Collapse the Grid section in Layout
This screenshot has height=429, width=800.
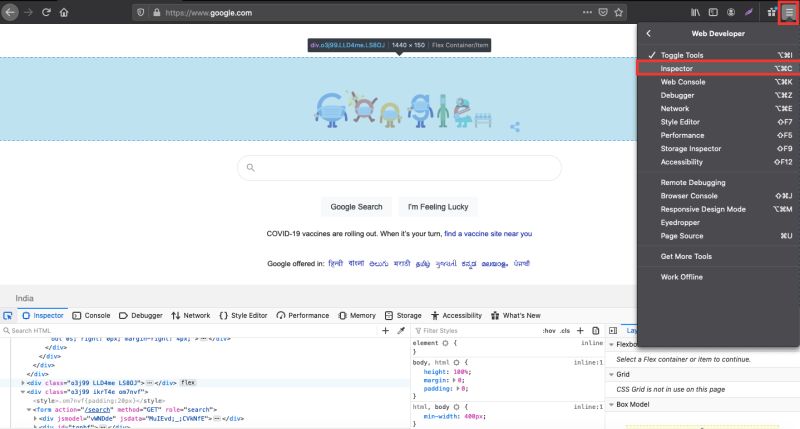[x=611, y=374]
